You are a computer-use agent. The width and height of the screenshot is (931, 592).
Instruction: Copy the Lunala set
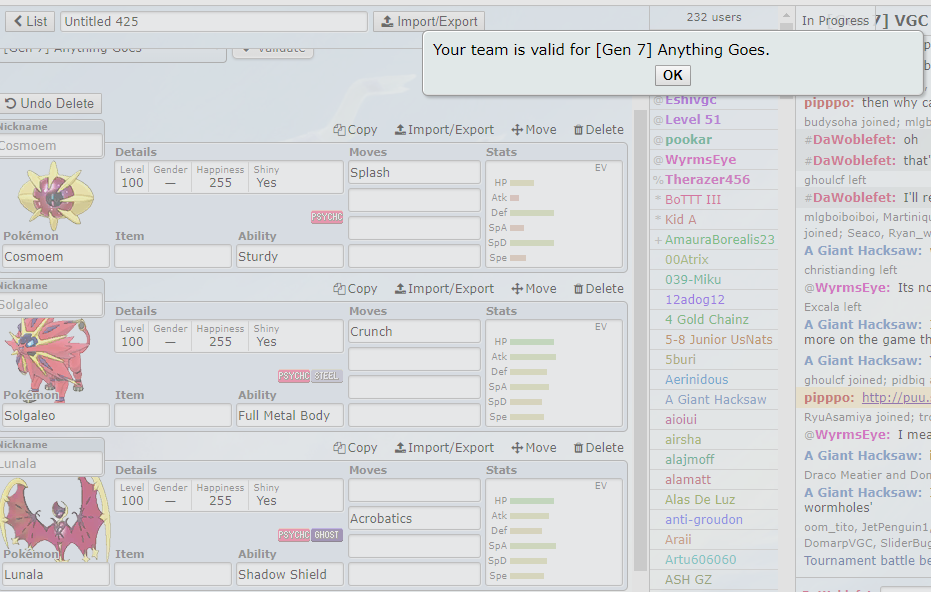click(x=356, y=448)
